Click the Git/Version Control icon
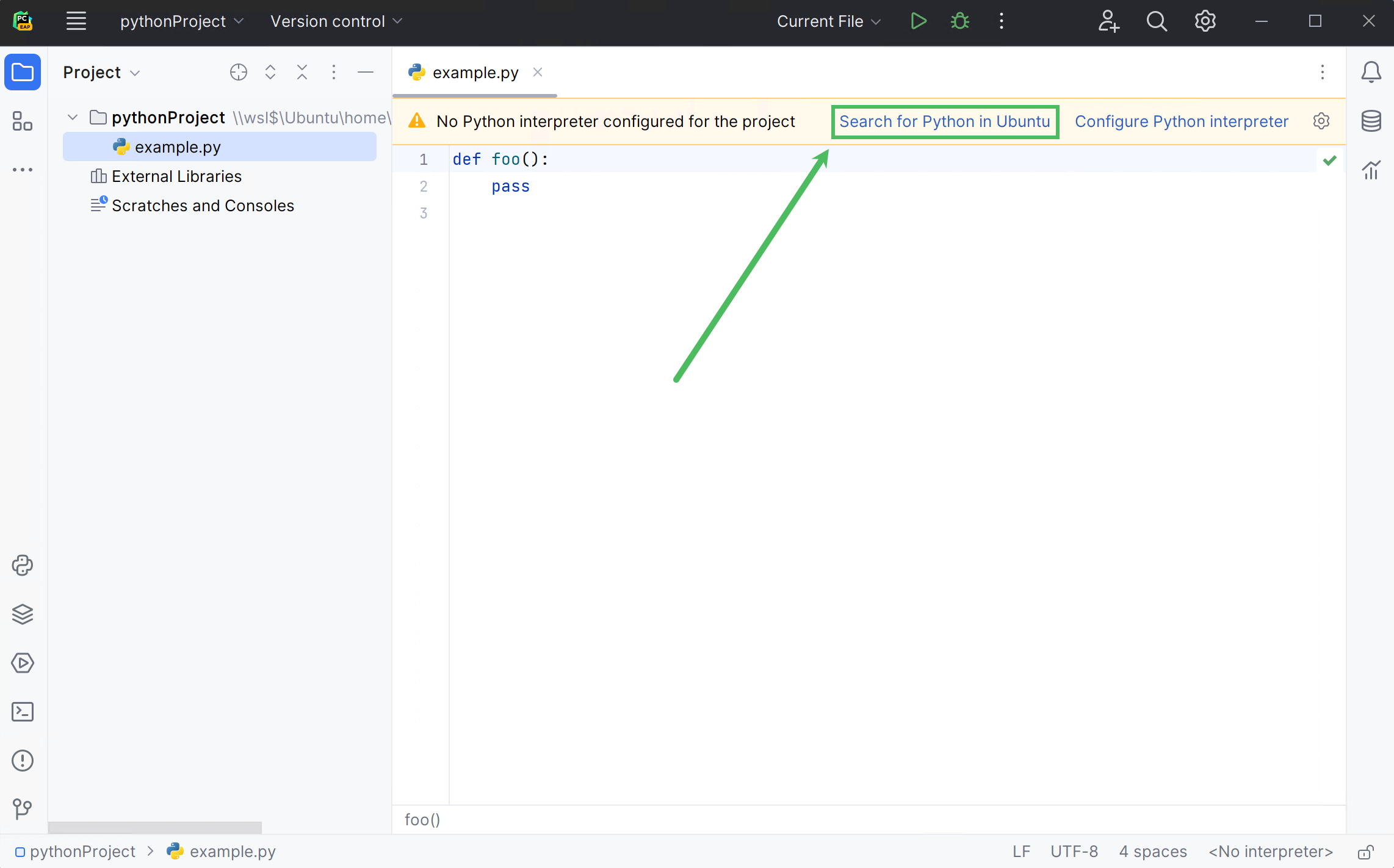This screenshot has height=868, width=1394. [22, 809]
